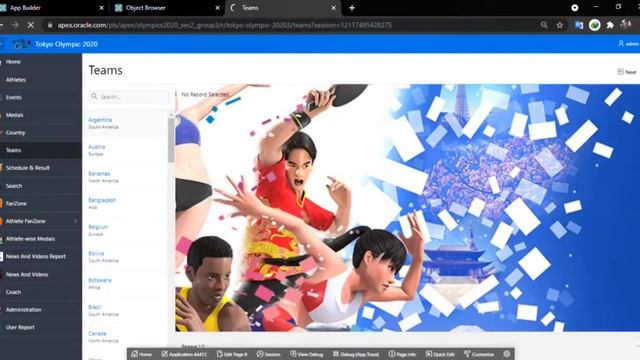Click Home in developer toolbar
The image size is (640, 360).
141,354
